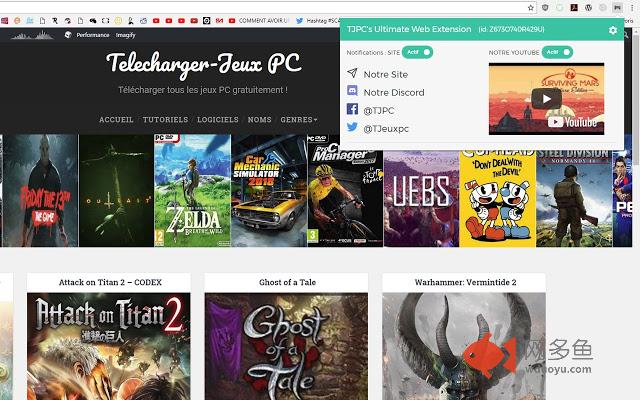Click the Twitter bird icon in popup
Viewport: 640px width, 400px height.
(352, 127)
